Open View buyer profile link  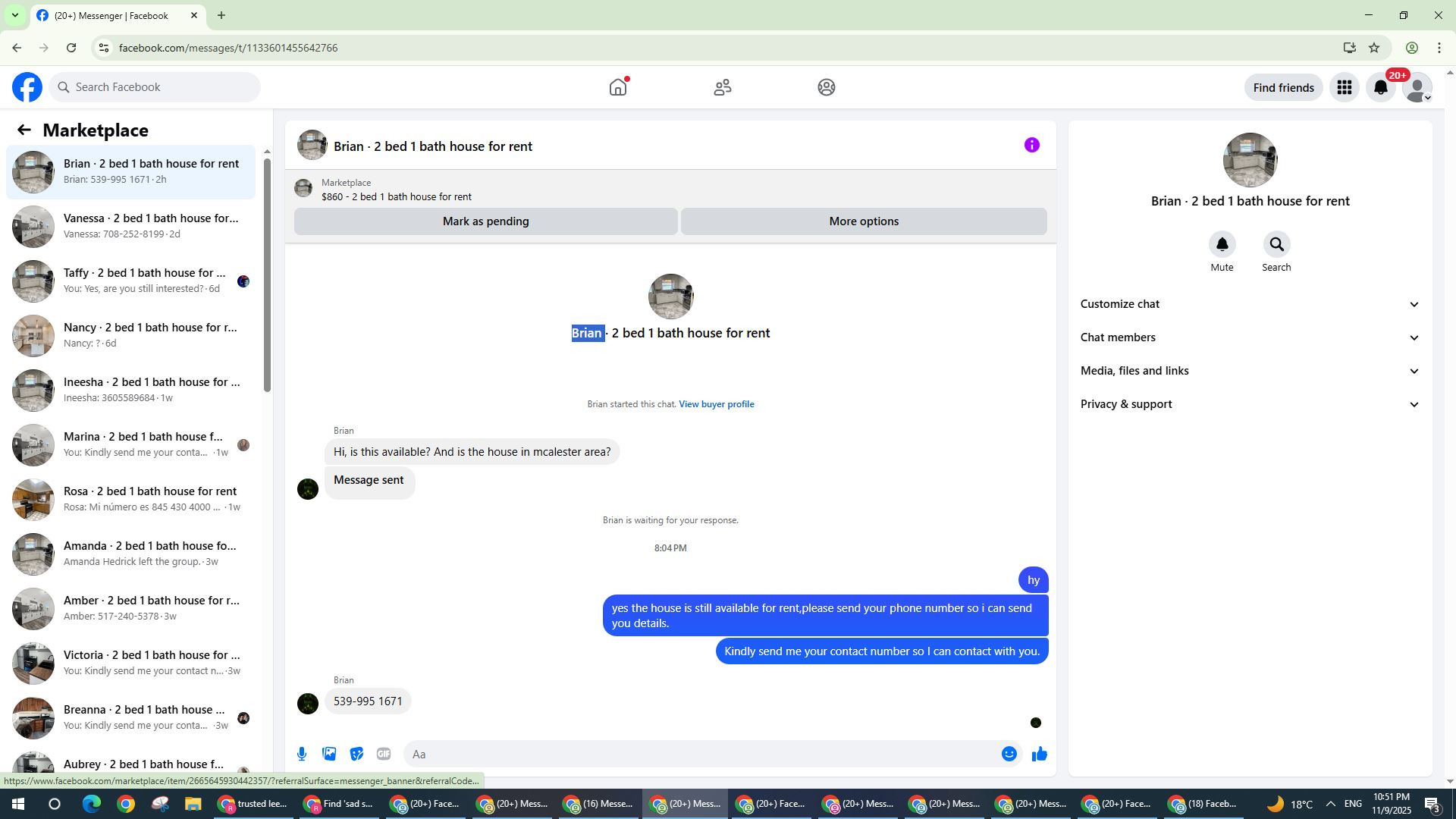pos(717,404)
